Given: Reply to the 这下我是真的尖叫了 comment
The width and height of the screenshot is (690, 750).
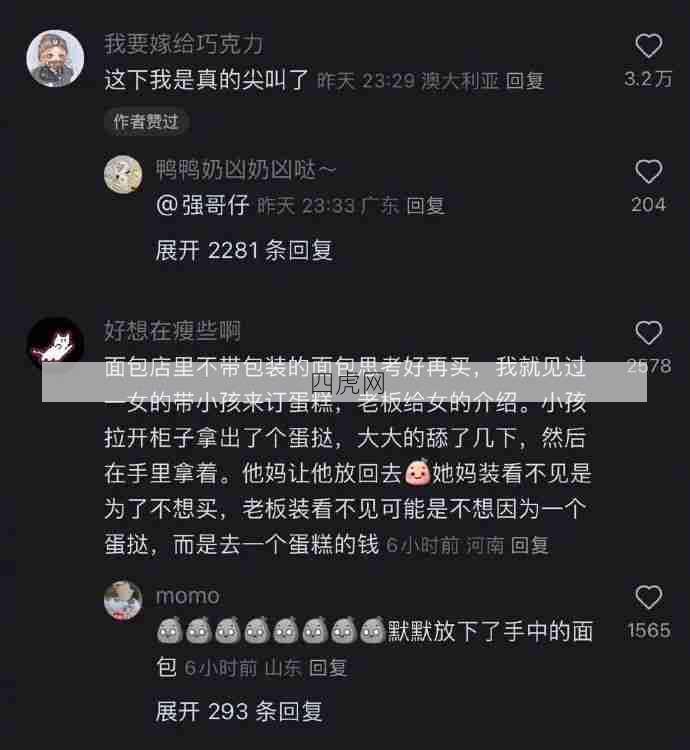Looking at the screenshot, I should click(525, 81).
